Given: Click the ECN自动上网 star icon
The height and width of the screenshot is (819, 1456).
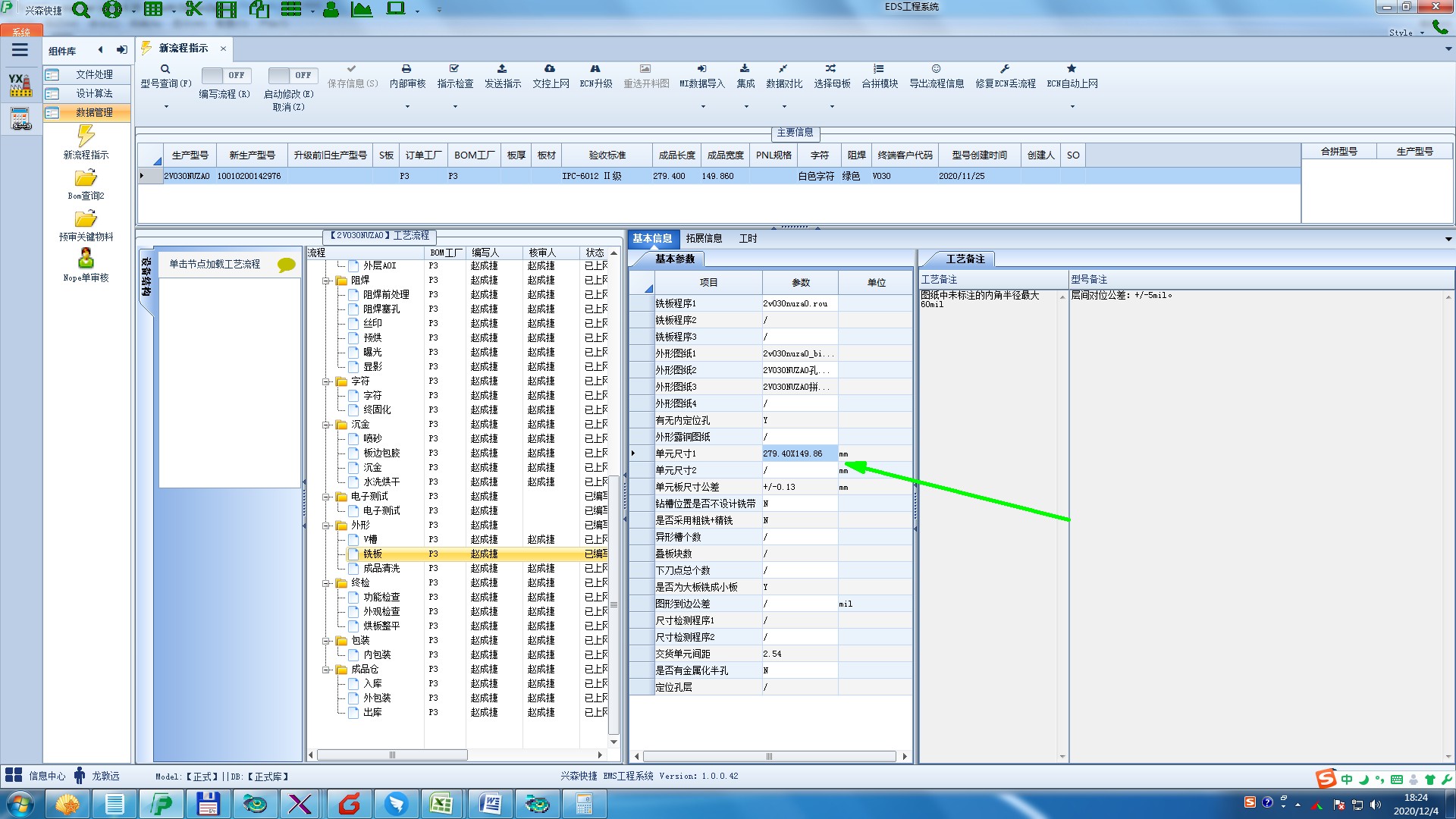Looking at the screenshot, I should click(1072, 69).
